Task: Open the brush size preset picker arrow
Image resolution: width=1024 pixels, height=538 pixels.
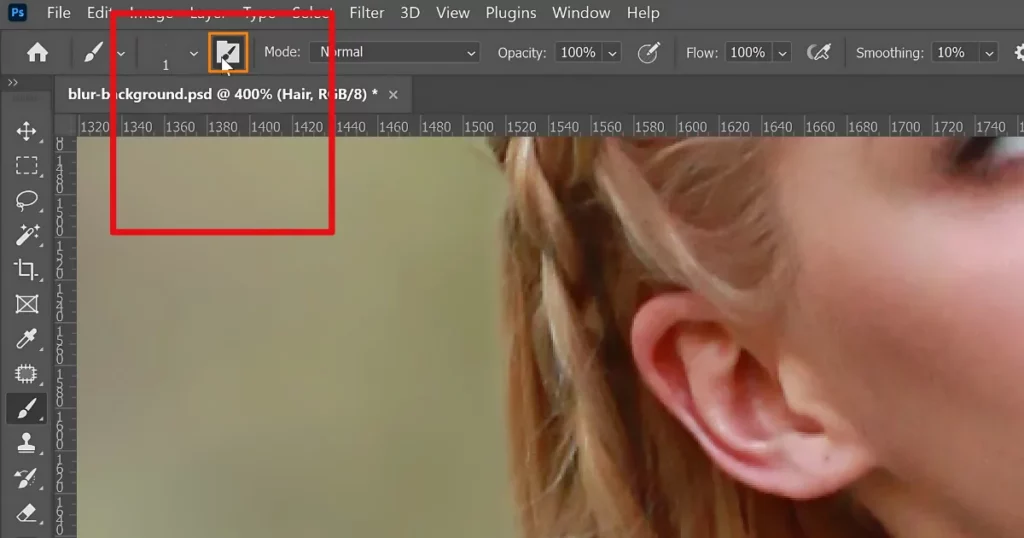Action: coord(193,54)
